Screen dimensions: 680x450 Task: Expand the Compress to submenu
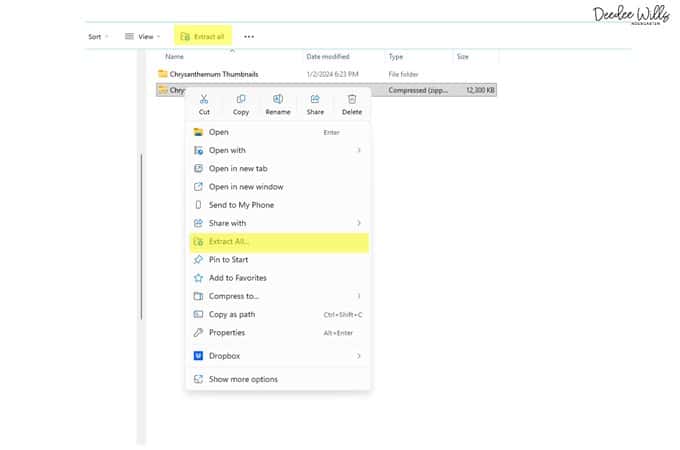point(279,296)
